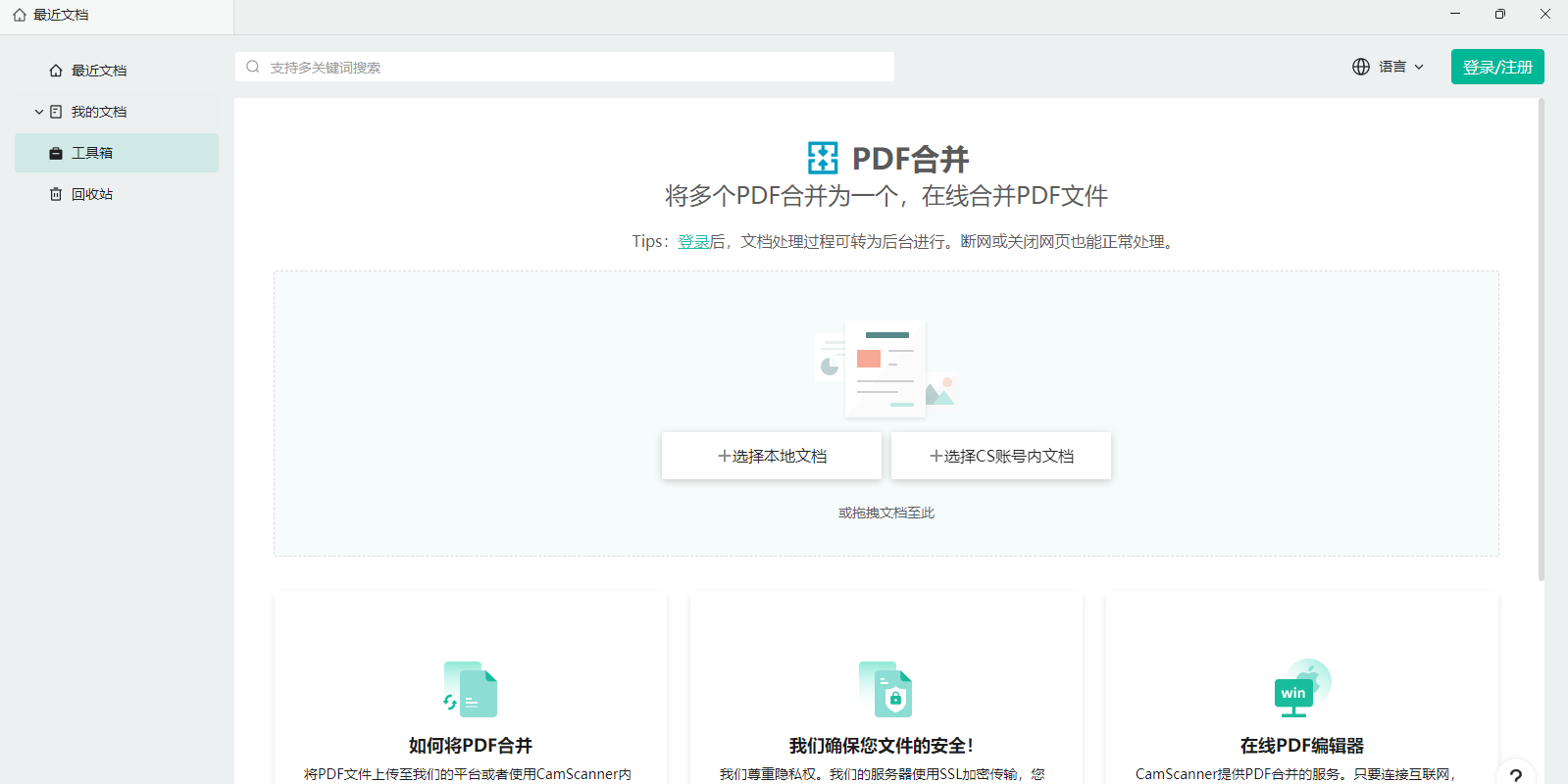Viewport: 1568px width, 784px height.
Task: Click the trash icon beside 回收站
Action: pos(56,194)
